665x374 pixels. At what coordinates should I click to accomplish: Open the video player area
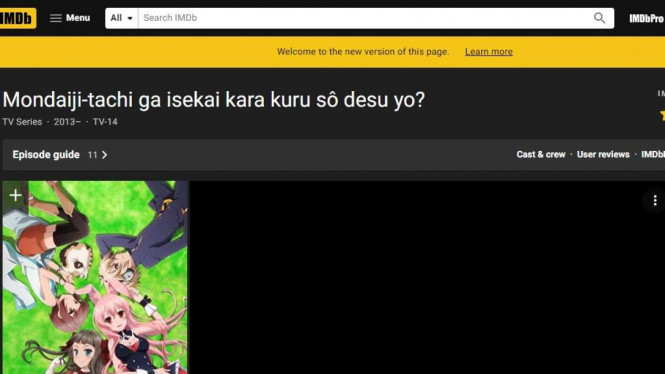click(x=427, y=278)
